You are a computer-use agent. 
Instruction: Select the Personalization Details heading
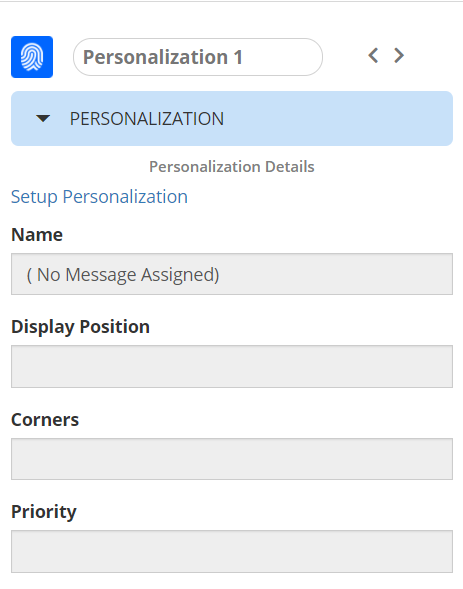(232, 167)
